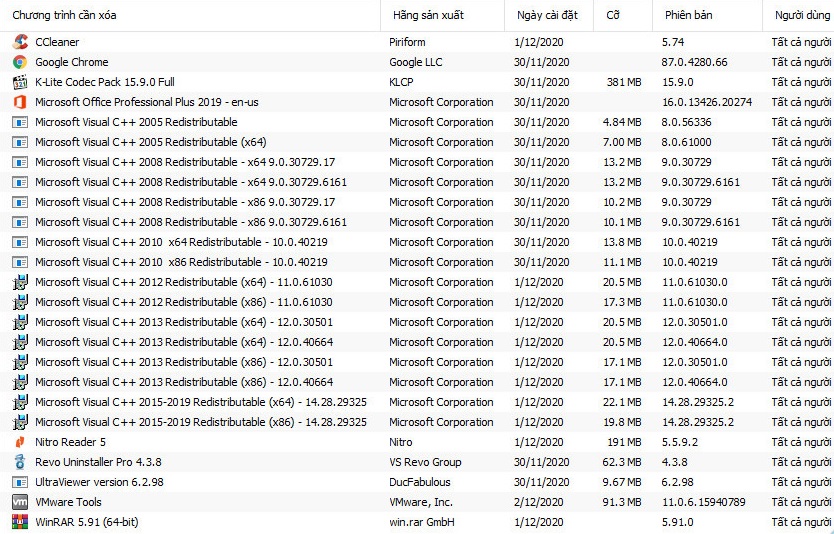
Task: Click the Nitro Reader 5 icon
Action: click(20, 442)
